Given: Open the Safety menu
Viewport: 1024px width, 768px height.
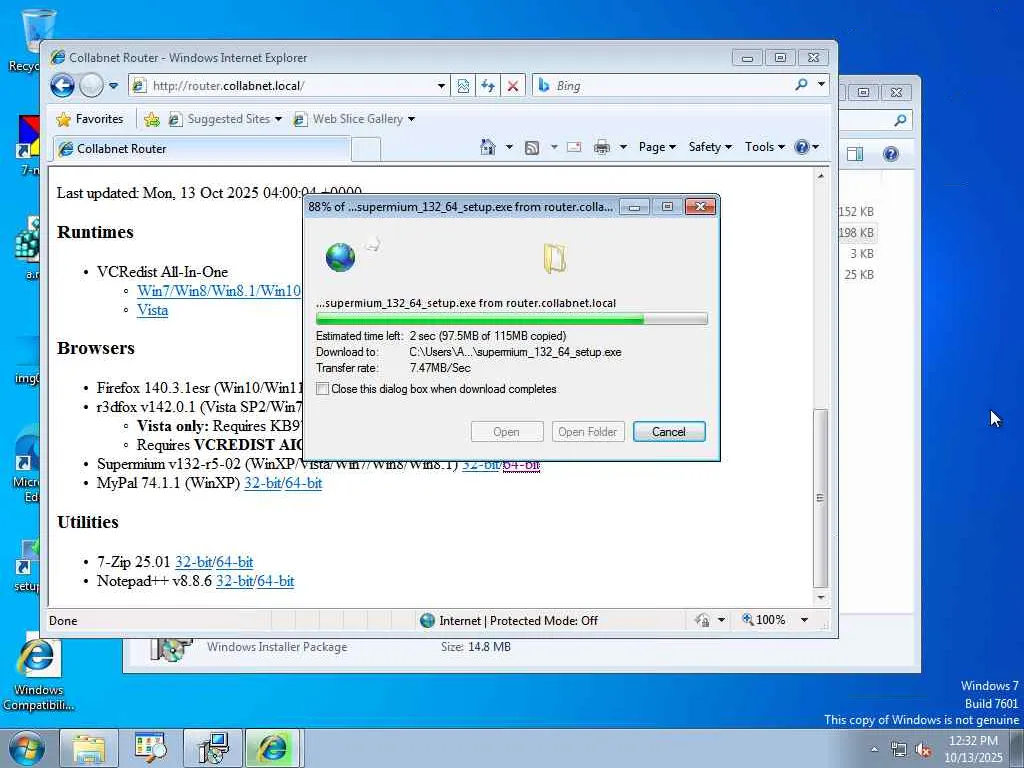Looking at the screenshot, I should click(x=710, y=147).
